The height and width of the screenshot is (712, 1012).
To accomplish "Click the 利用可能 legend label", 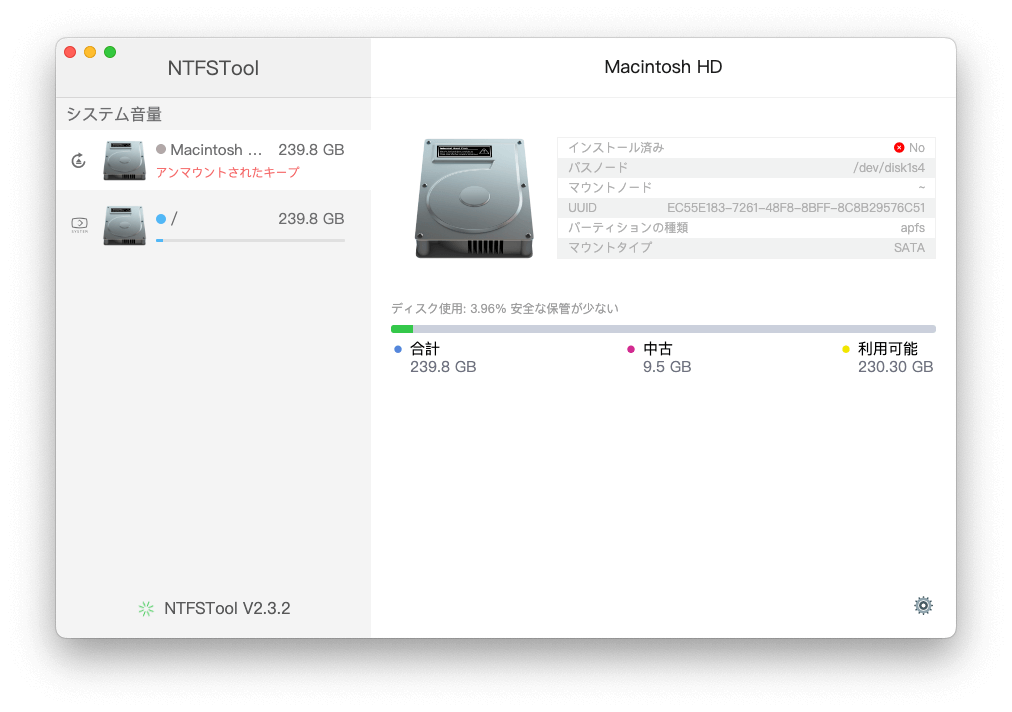I will 887,349.
